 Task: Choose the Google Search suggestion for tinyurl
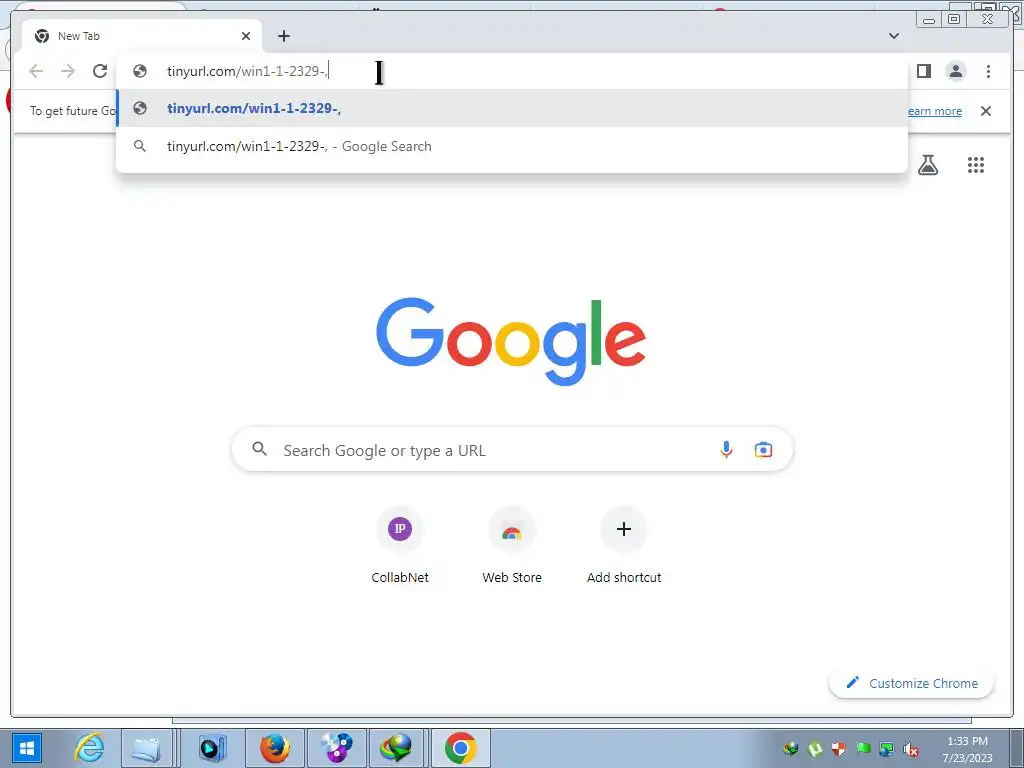coord(512,146)
